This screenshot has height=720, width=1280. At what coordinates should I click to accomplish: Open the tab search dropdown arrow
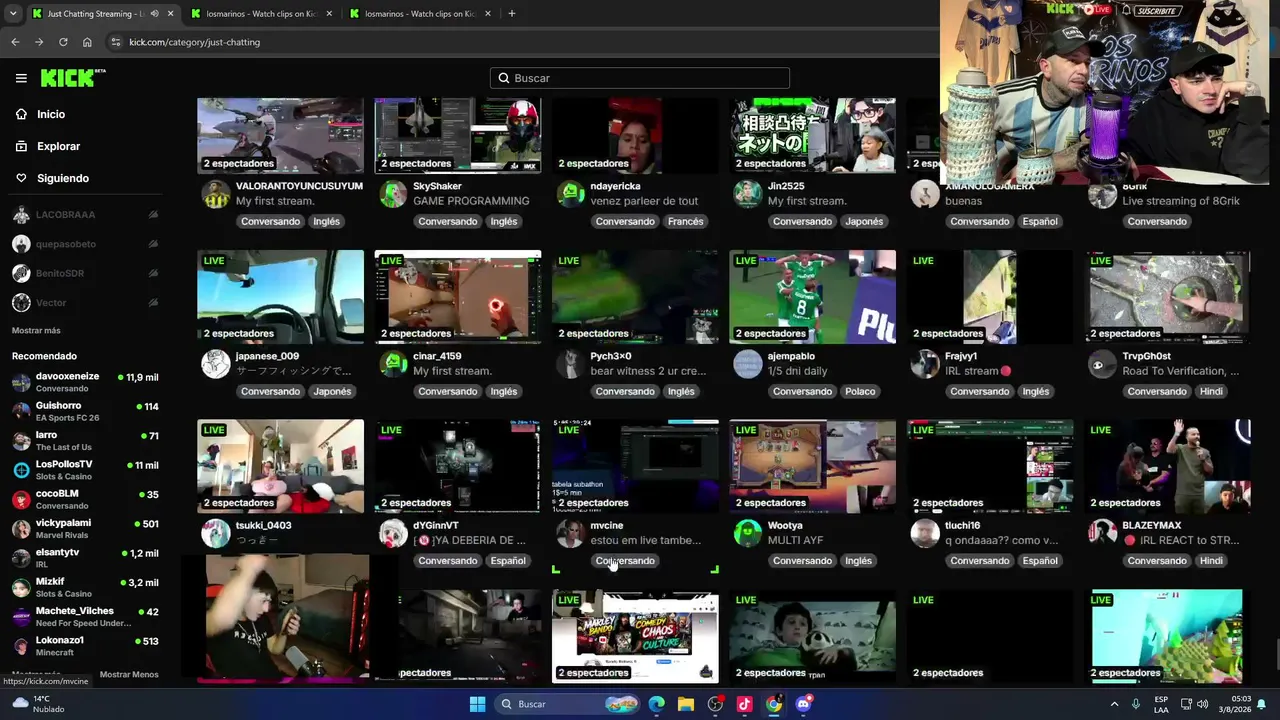coord(13,14)
